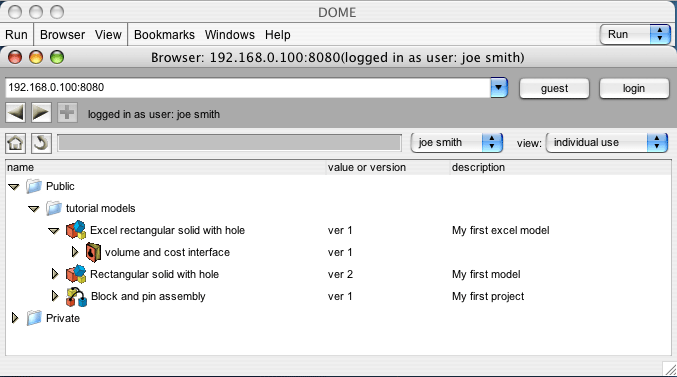The height and width of the screenshot is (377, 677).
Task: Click 'My first model' description
Action: pyautogui.click(x=486, y=274)
